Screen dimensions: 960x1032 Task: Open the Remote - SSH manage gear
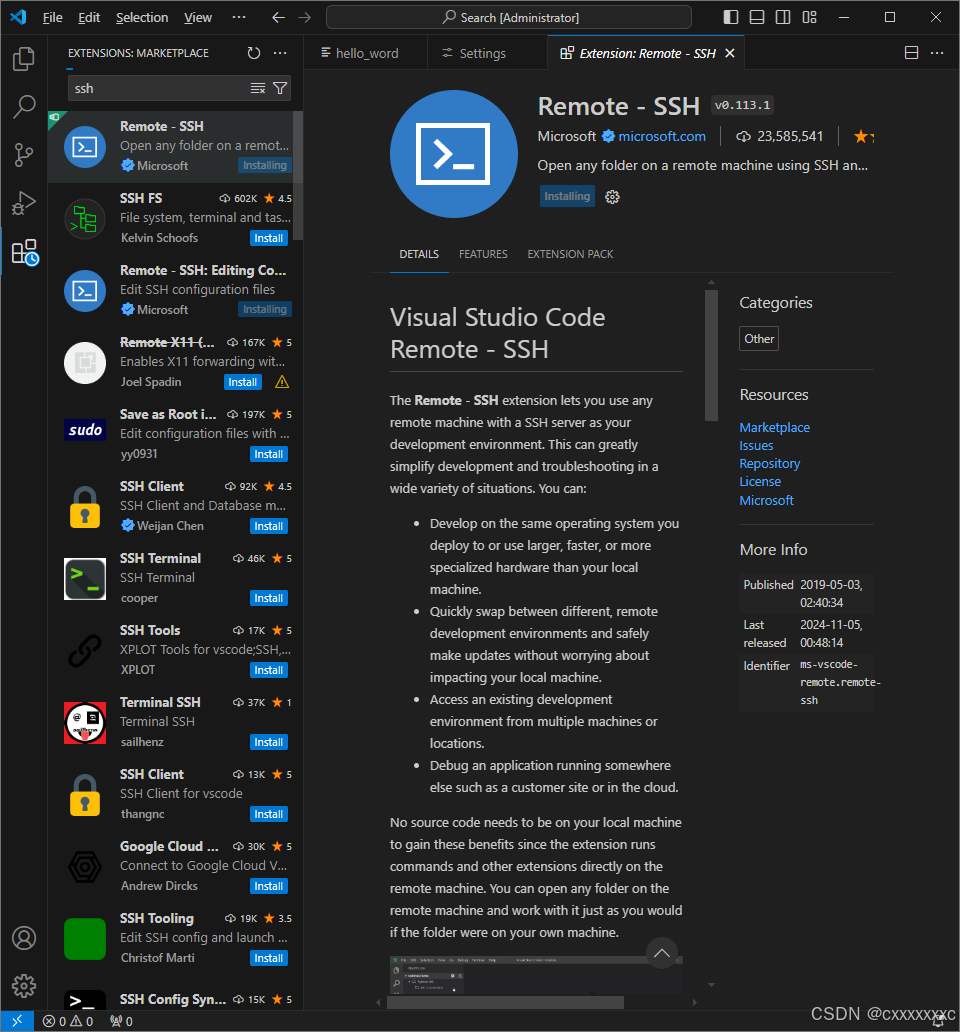[x=612, y=197]
